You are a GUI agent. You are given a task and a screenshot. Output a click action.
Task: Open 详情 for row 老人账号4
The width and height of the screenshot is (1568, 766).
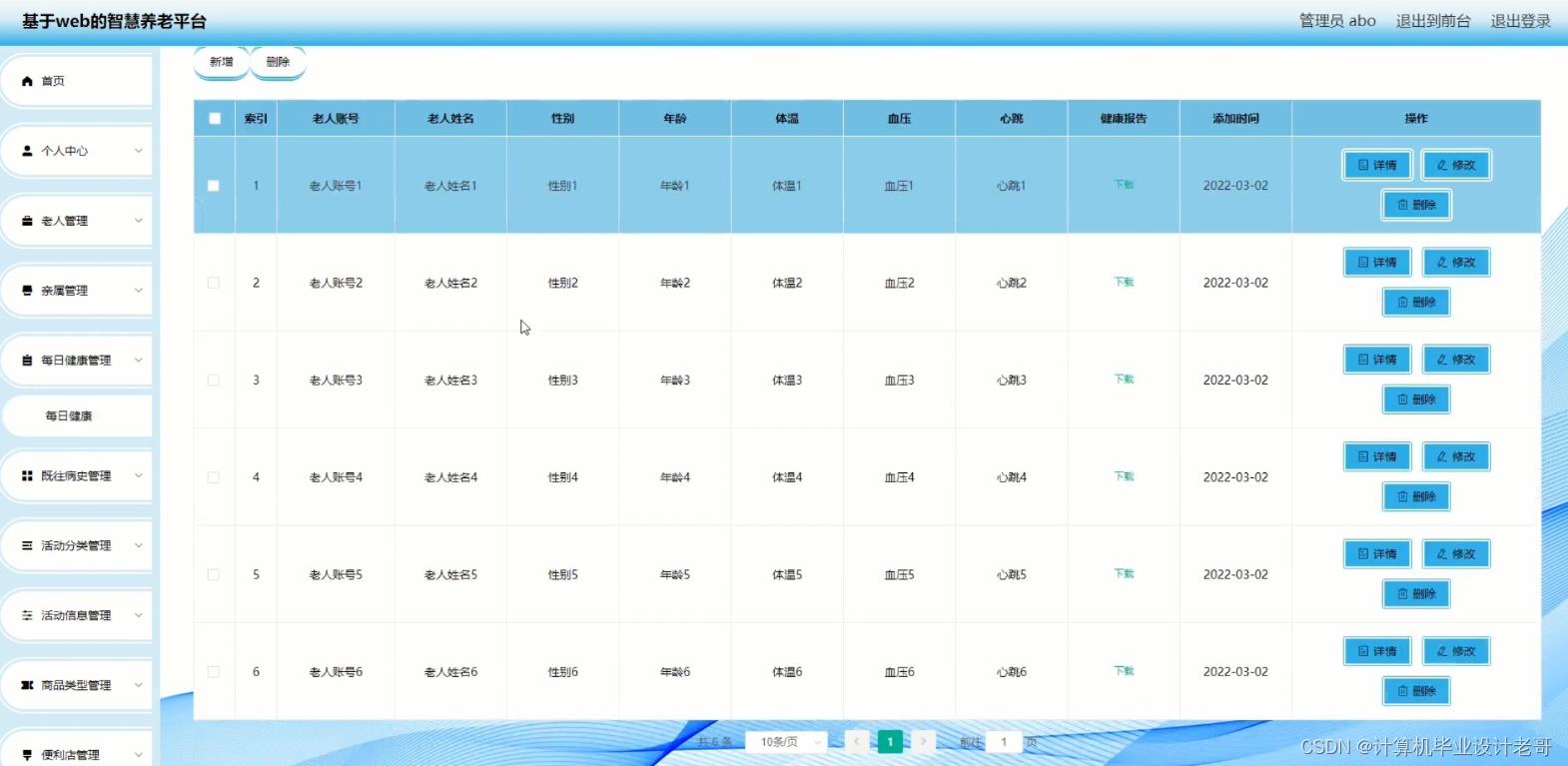point(1377,456)
